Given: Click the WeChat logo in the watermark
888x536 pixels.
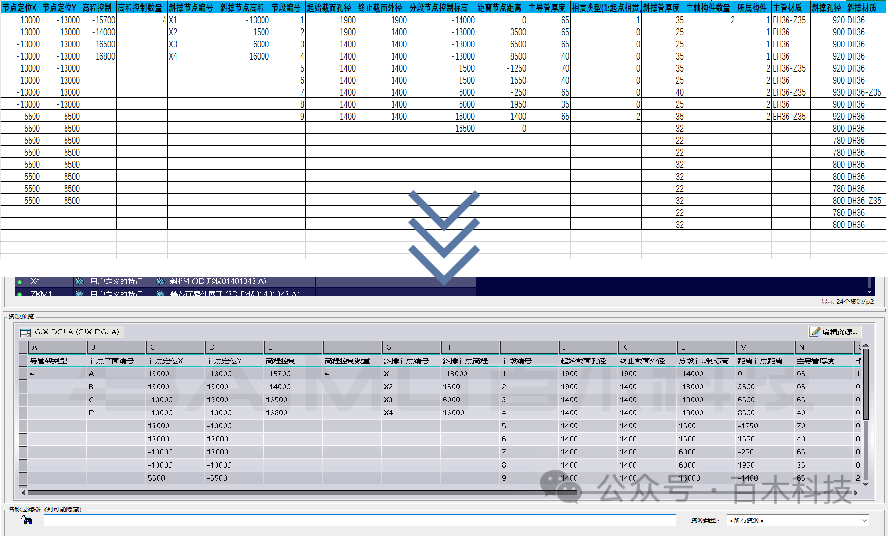Looking at the screenshot, I should [x=560, y=488].
